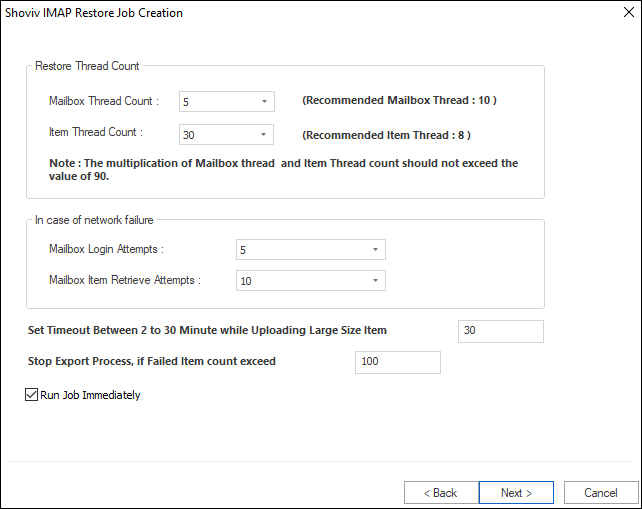Expand the Mailbox Item Retrieve Attempts dropdown
This screenshot has height=509, width=642.
coord(311,281)
